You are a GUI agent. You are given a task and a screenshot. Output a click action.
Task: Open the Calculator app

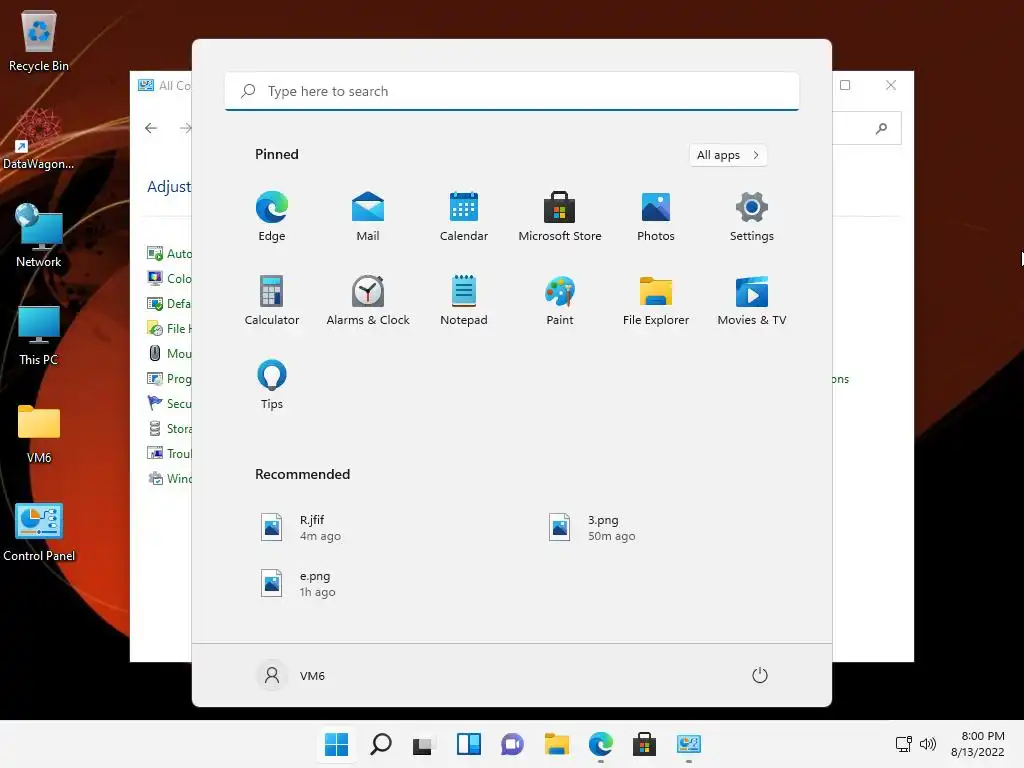coord(272,300)
